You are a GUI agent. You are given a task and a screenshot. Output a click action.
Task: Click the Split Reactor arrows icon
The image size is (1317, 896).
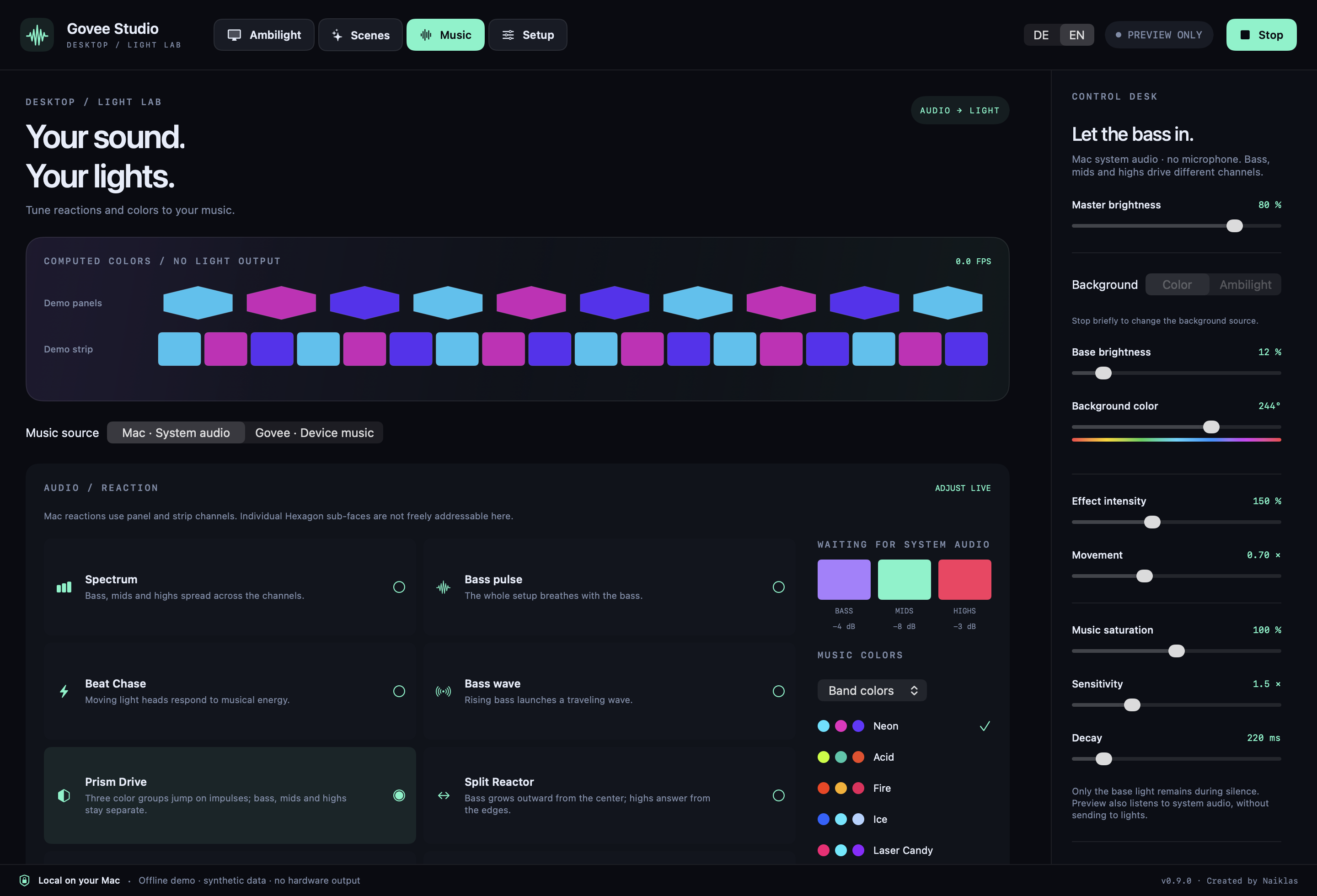click(x=444, y=795)
